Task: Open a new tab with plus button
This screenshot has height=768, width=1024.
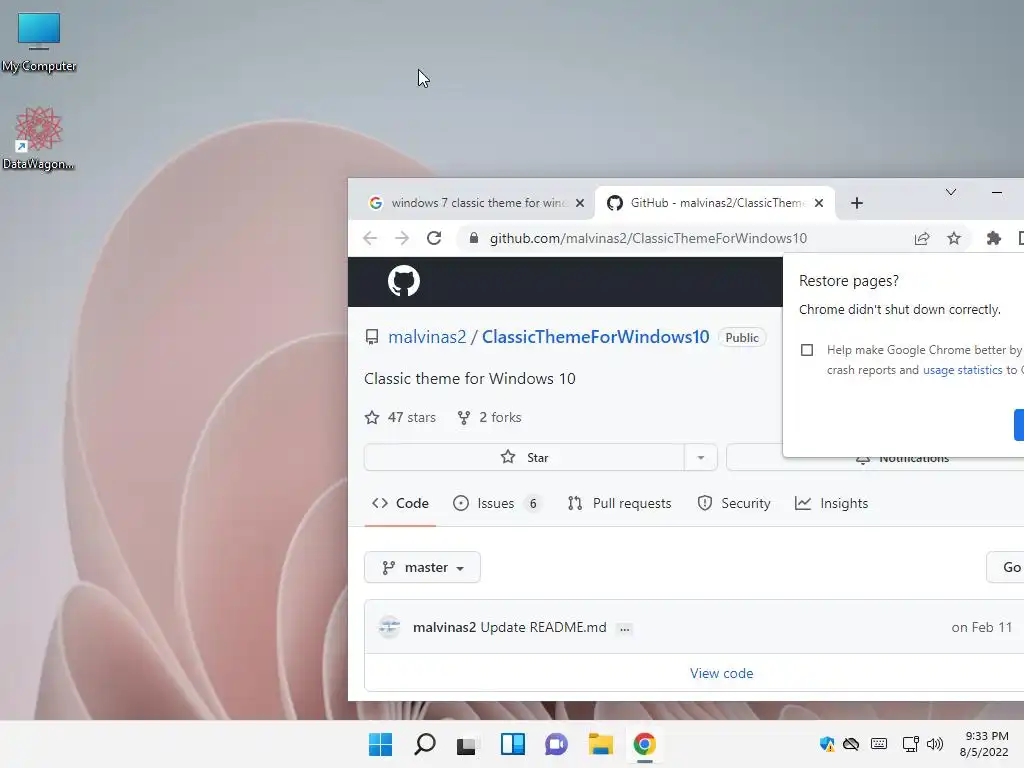Action: [857, 203]
